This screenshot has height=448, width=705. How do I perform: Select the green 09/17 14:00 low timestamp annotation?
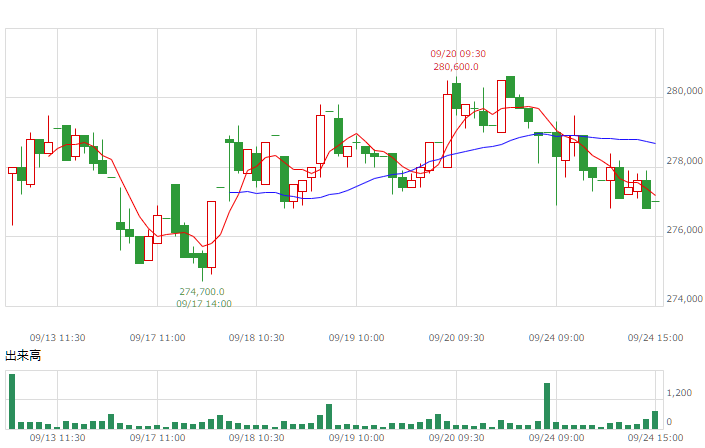204,304
